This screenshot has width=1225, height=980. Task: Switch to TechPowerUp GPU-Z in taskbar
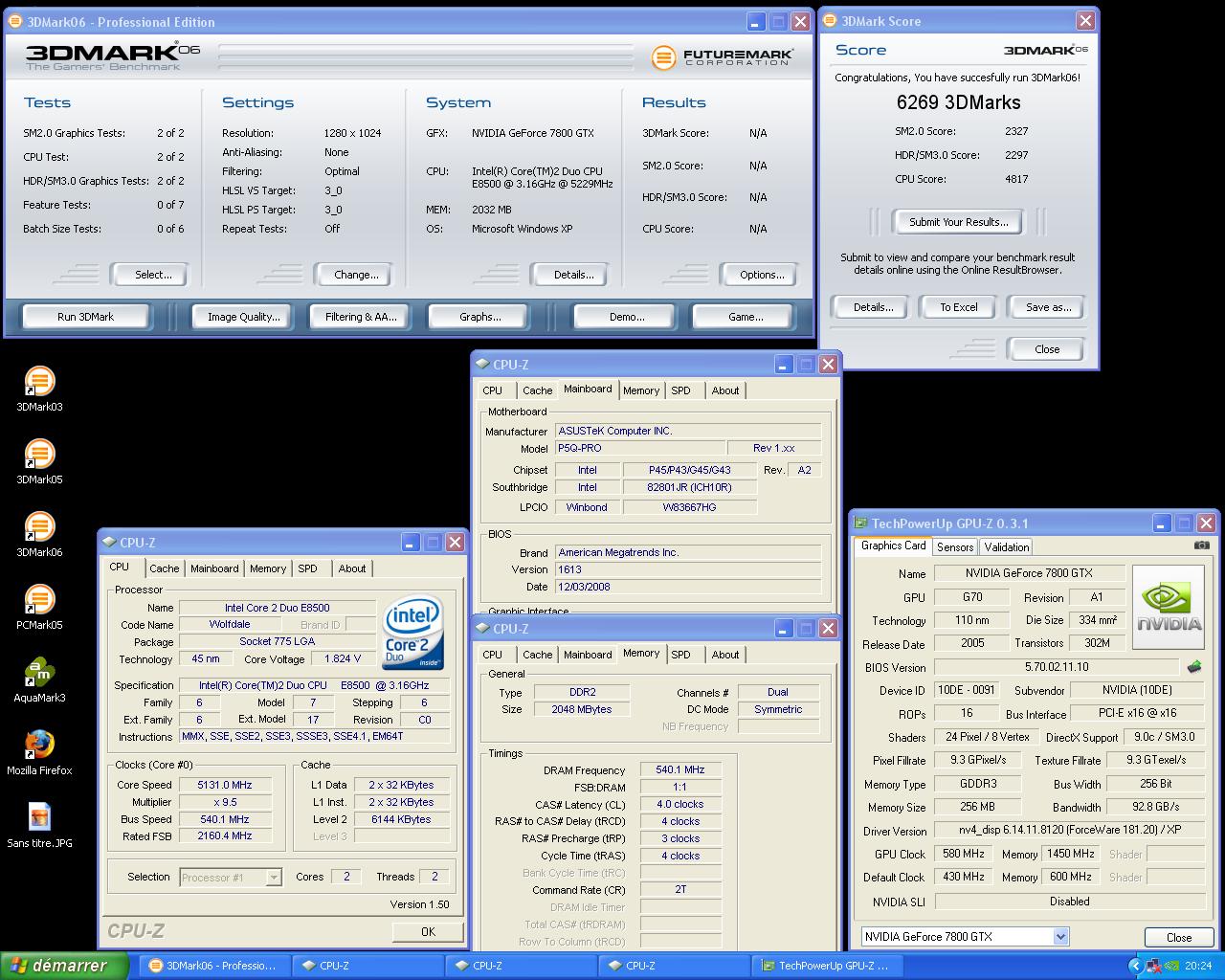point(827,966)
